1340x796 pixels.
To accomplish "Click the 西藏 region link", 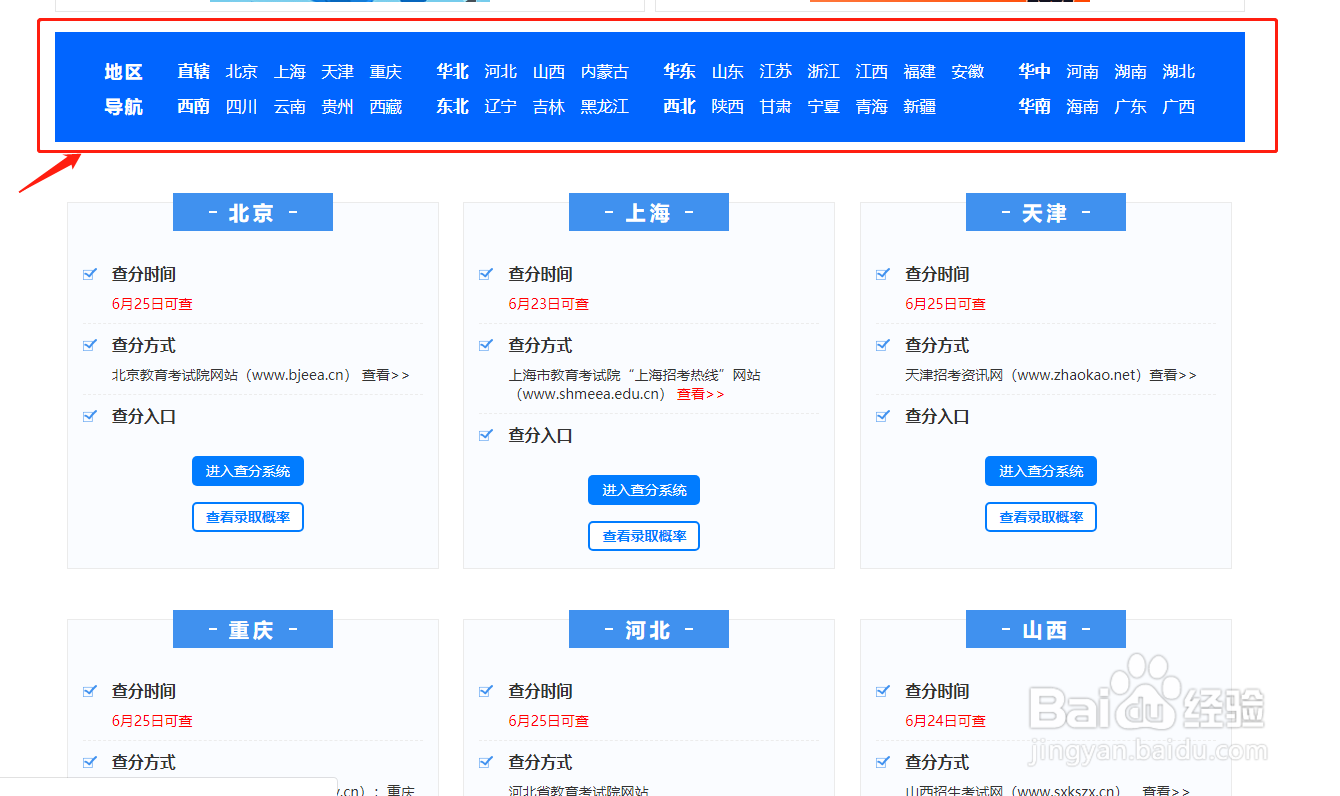I will point(386,107).
